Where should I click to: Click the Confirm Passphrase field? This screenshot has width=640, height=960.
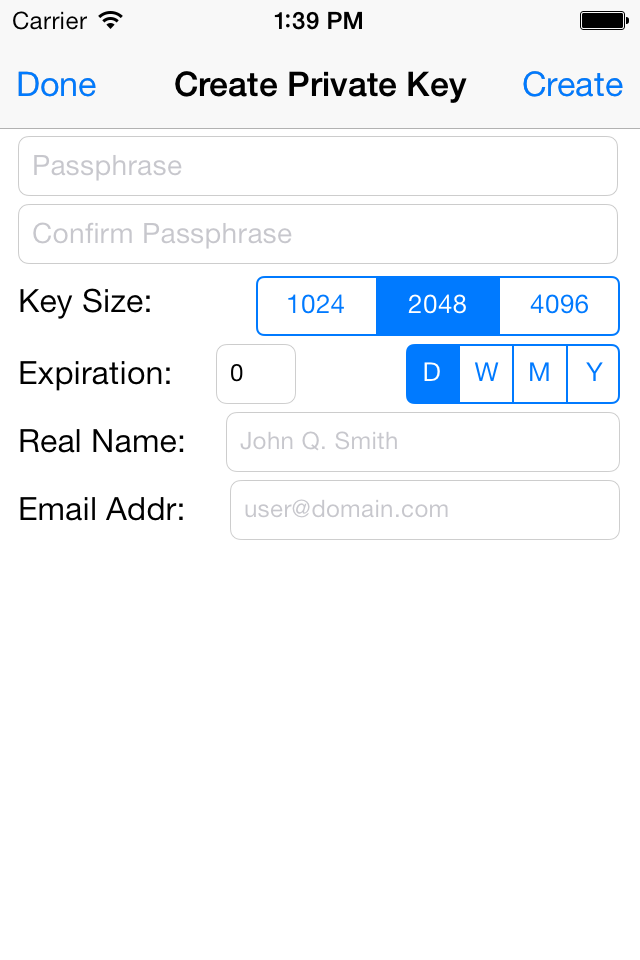pyautogui.click(x=318, y=234)
